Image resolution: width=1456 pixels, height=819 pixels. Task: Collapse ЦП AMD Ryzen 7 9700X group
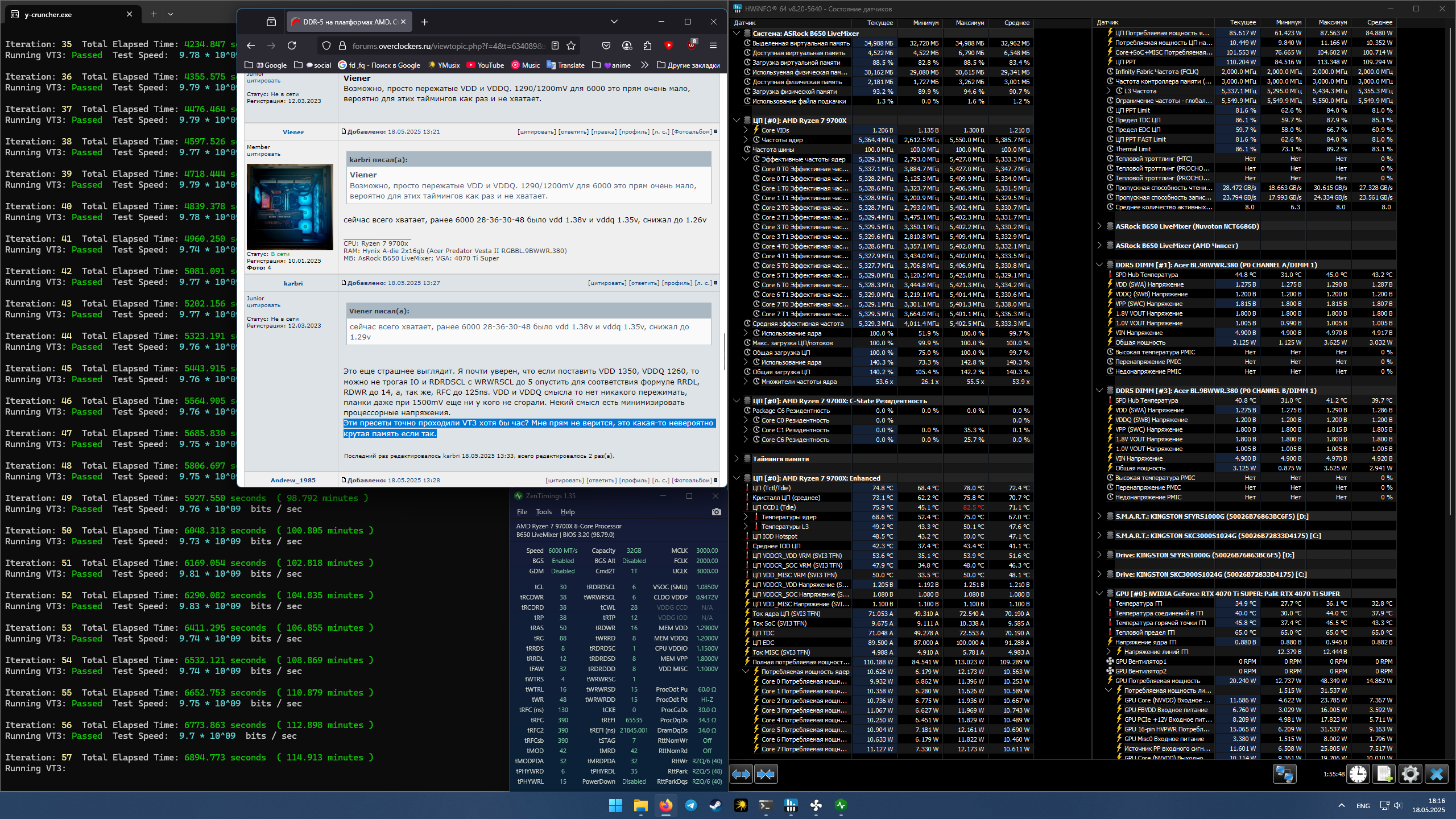(737, 121)
